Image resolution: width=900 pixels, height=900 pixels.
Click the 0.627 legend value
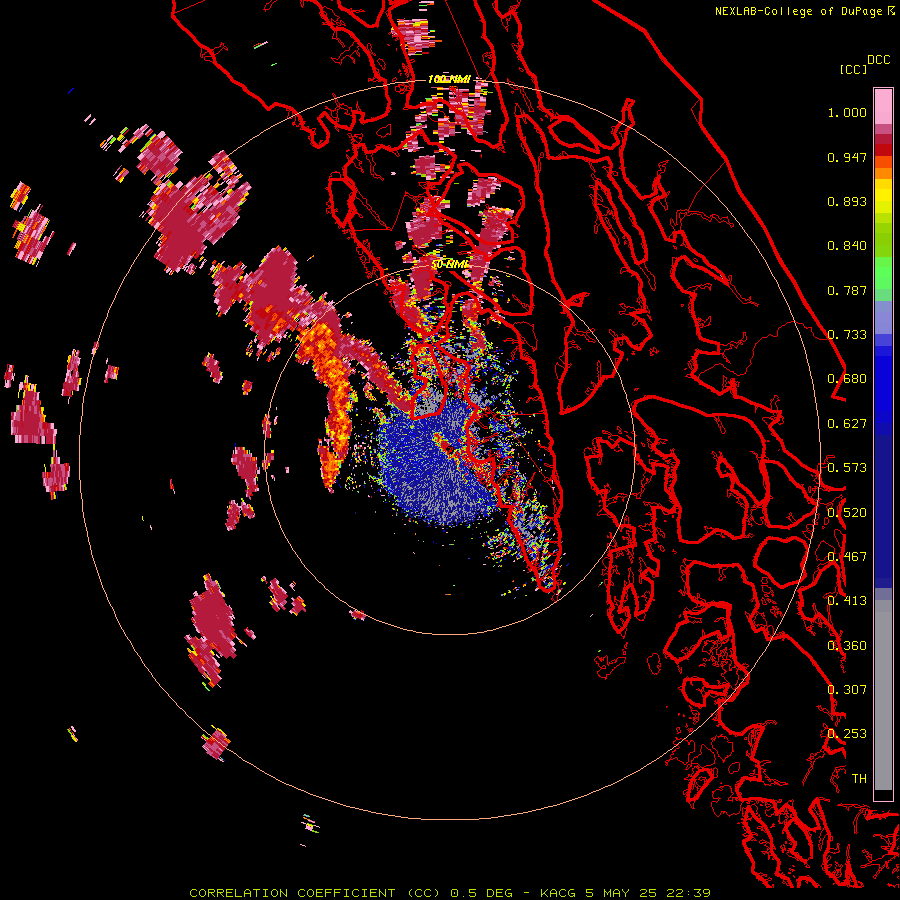click(847, 424)
